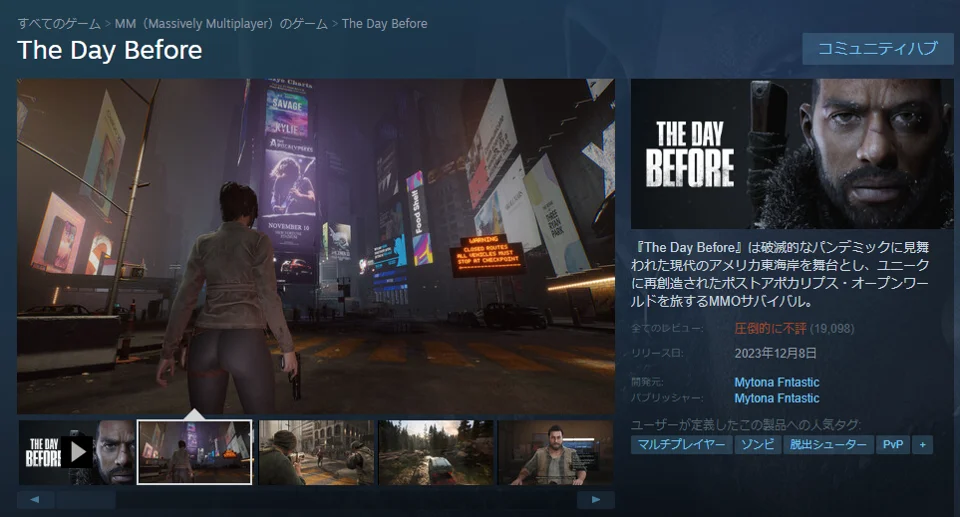Select the forest car screenshot thumbnail

(x=436, y=452)
